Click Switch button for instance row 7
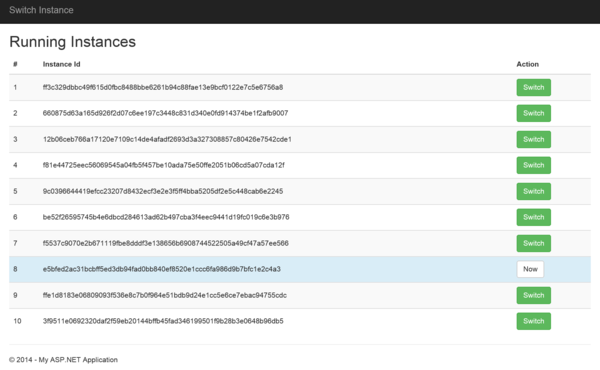Image resolution: width=600 pixels, height=370 pixels. [x=533, y=243]
